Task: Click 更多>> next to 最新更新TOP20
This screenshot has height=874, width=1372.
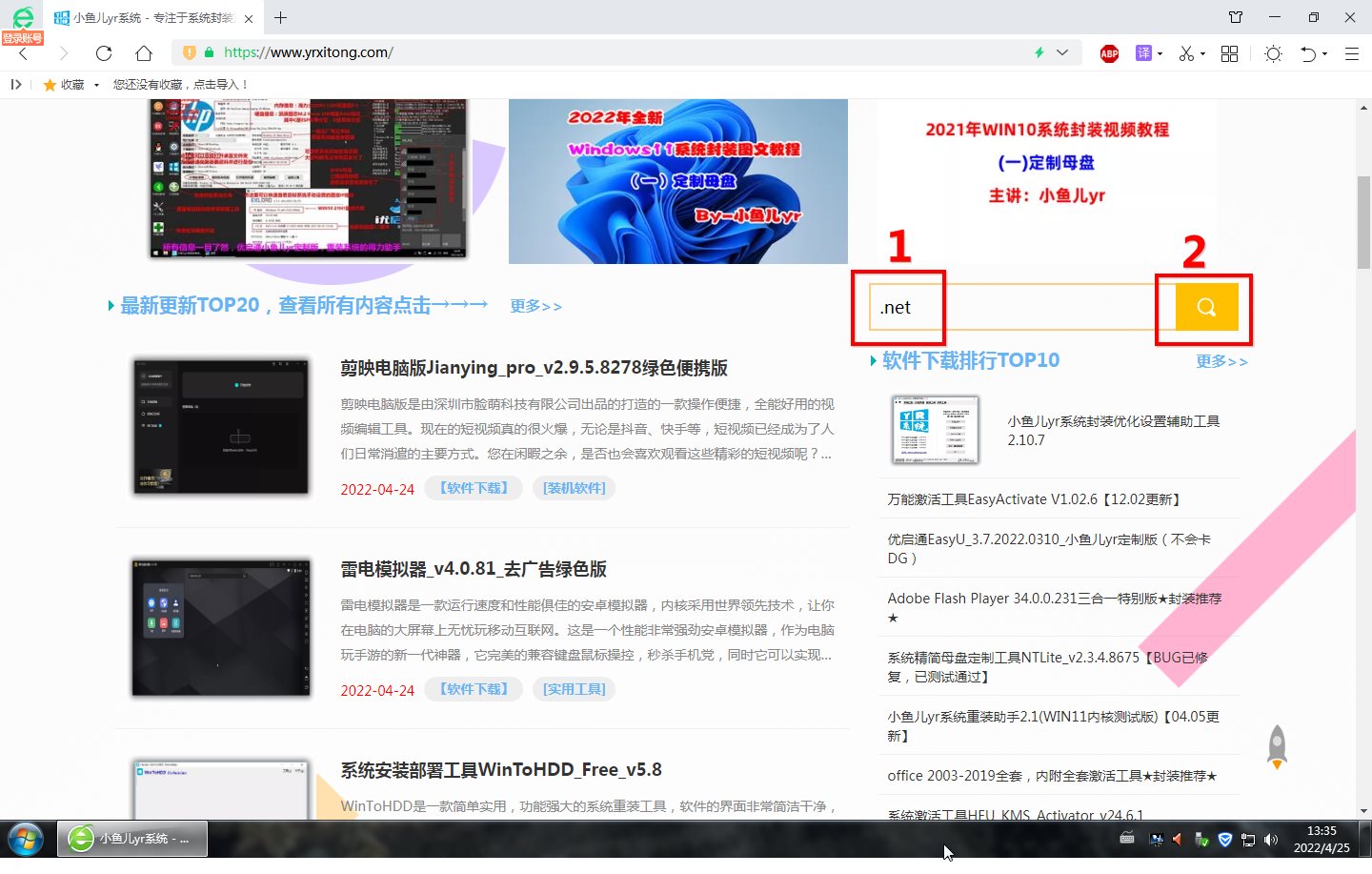Action: coord(535,306)
